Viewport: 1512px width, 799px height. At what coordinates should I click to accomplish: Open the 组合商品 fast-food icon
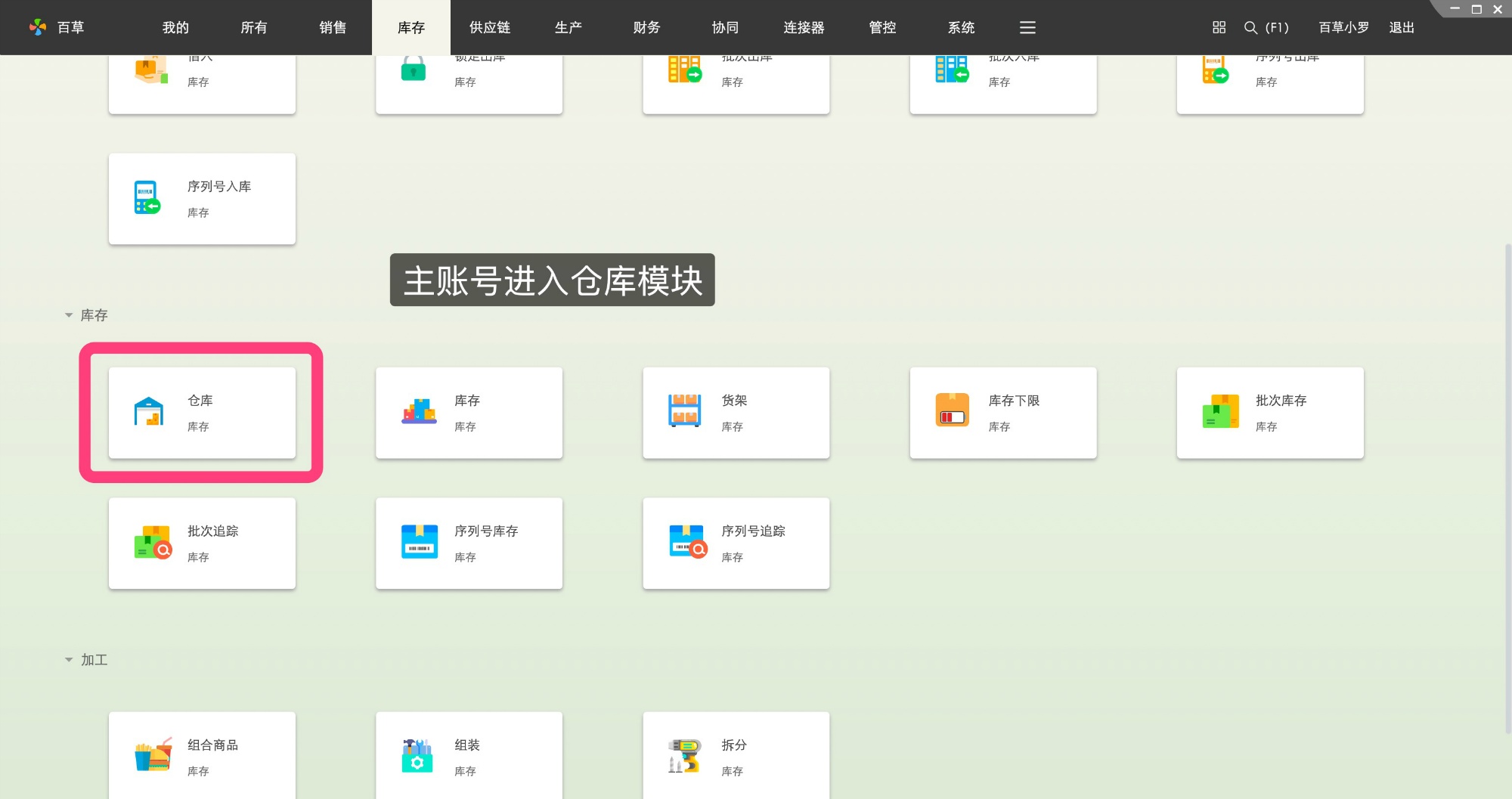[153, 755]
